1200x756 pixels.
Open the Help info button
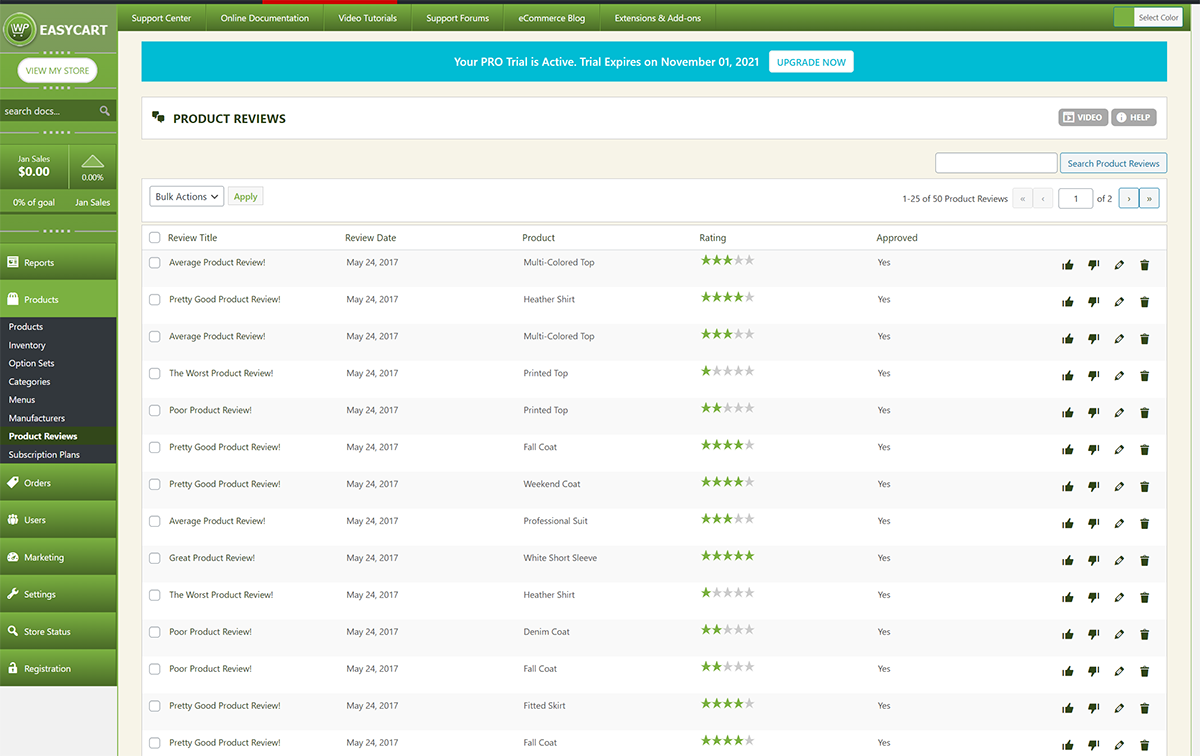(1133, 118)
